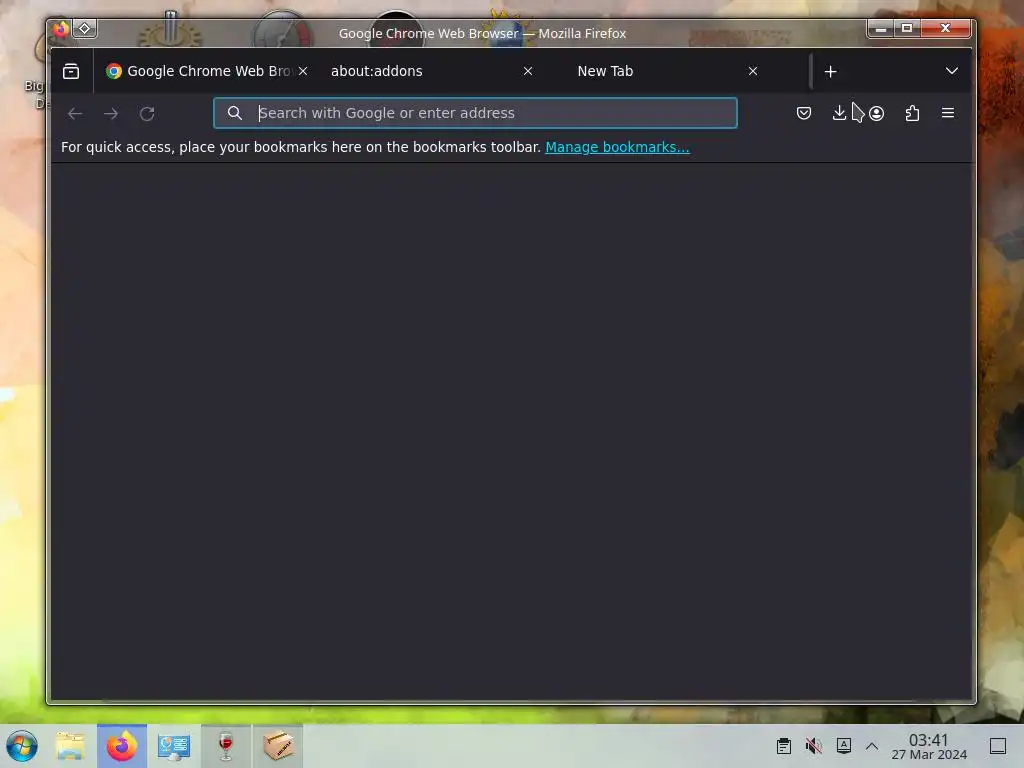Open the Firefox View icon
Viewport: 1024px width, 768px height.
coord(71,71)
